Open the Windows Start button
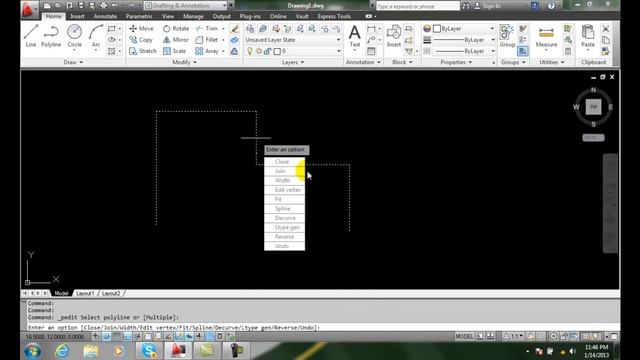Screen dimensions: 640x360 (32, 351)
